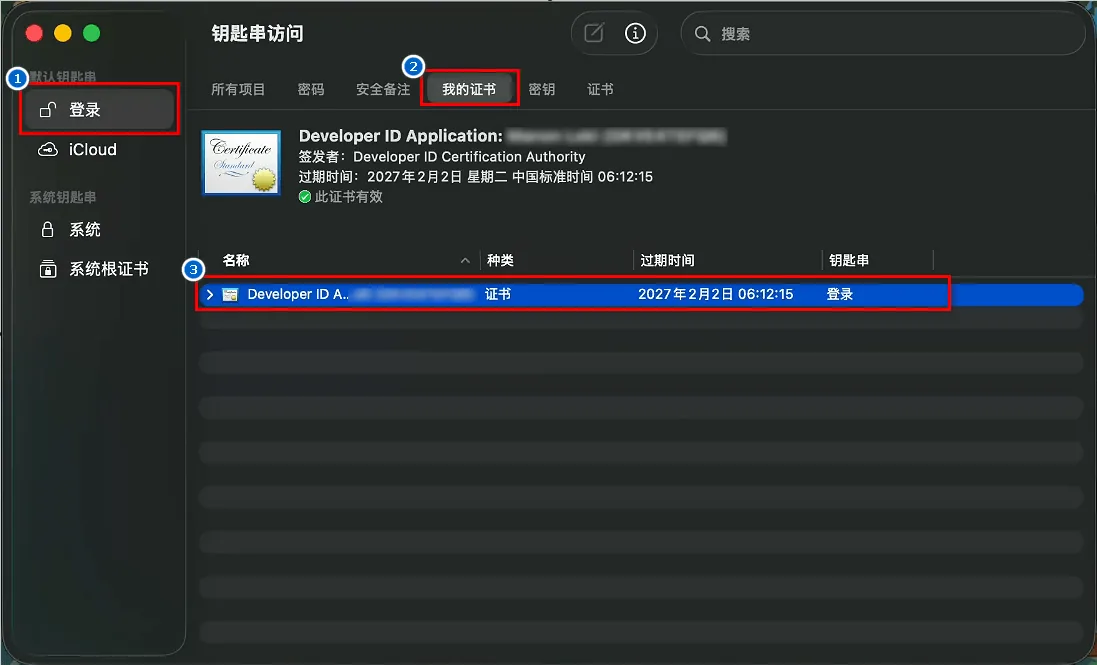Click the certificate icon in Developer ID row
Viewport: 1097px width, 665px height.
(x=230, y=294)
